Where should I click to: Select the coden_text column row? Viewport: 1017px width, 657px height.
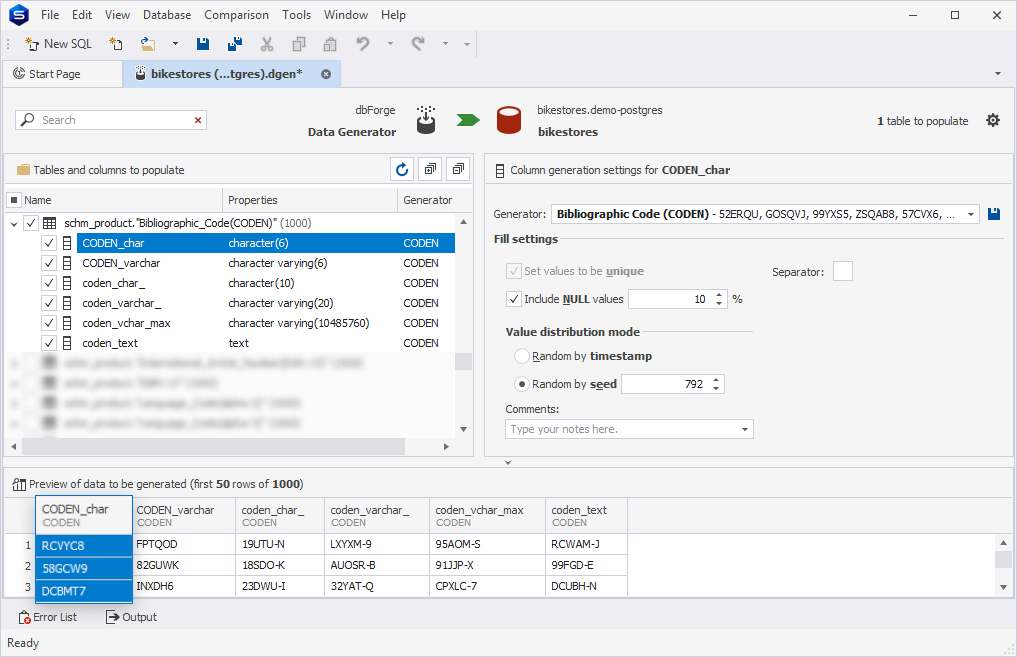click(266, 343)
